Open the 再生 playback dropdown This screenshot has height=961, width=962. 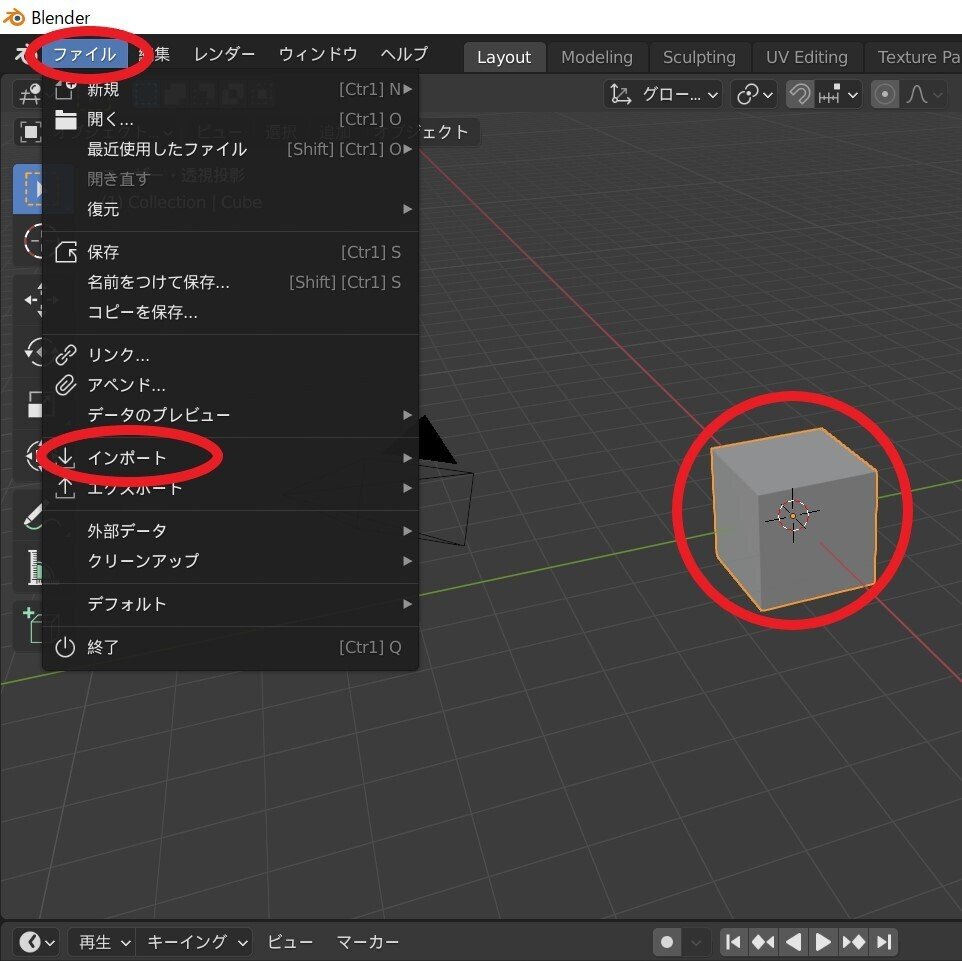coord(102,941)
